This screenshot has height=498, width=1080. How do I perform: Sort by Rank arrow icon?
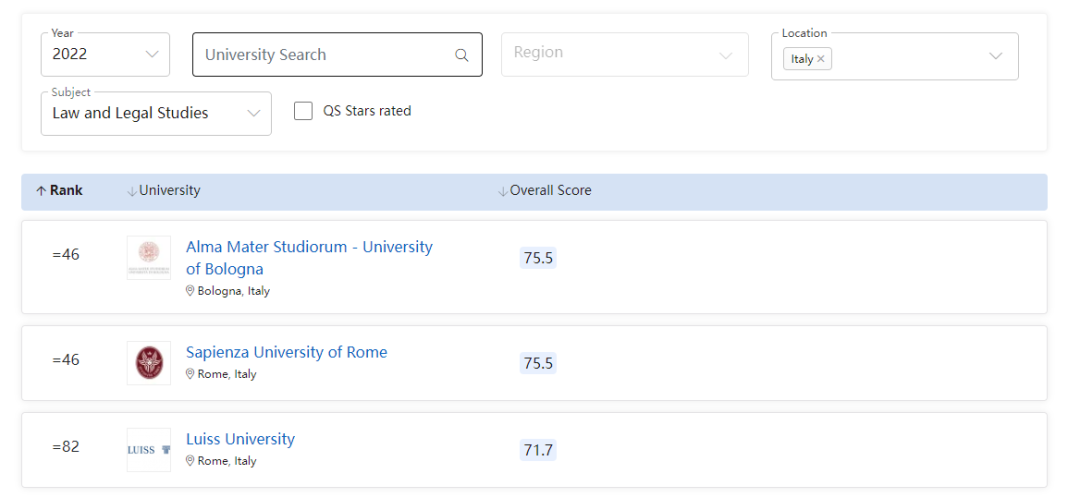point(41,191)
